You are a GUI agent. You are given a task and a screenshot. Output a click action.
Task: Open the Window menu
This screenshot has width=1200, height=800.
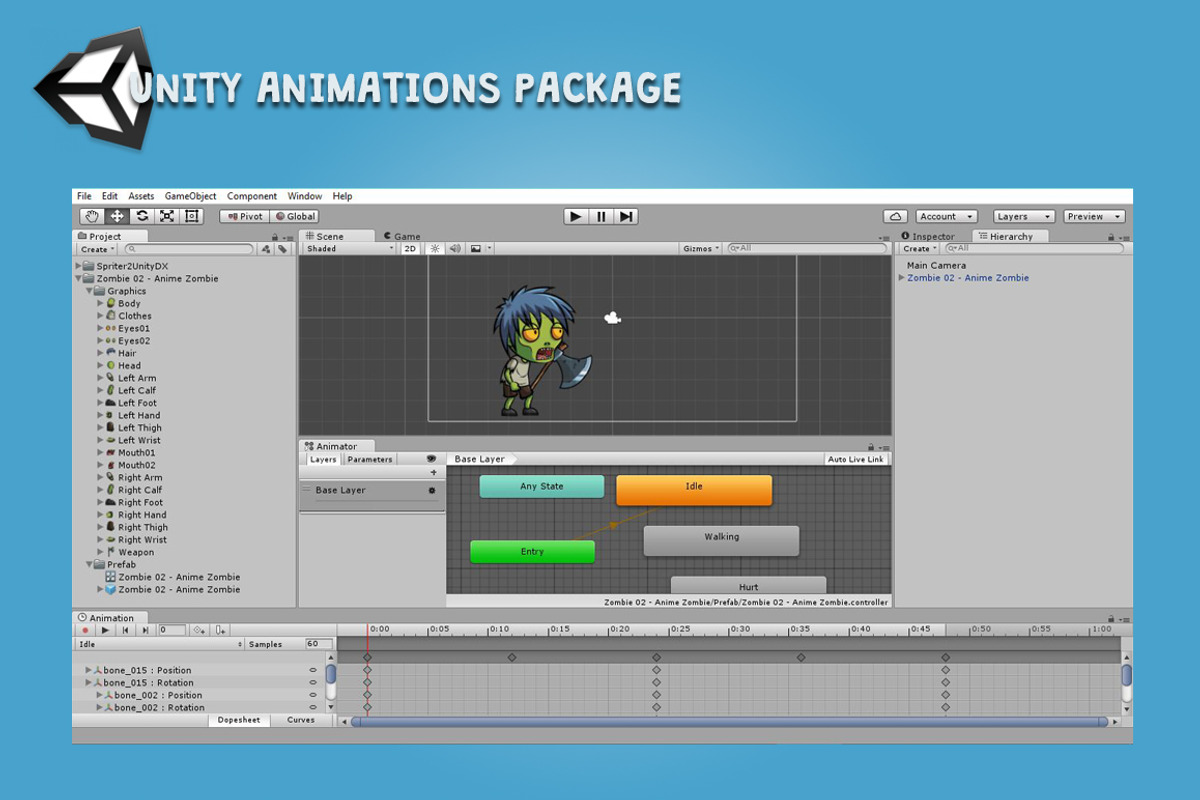coord(305,196)
